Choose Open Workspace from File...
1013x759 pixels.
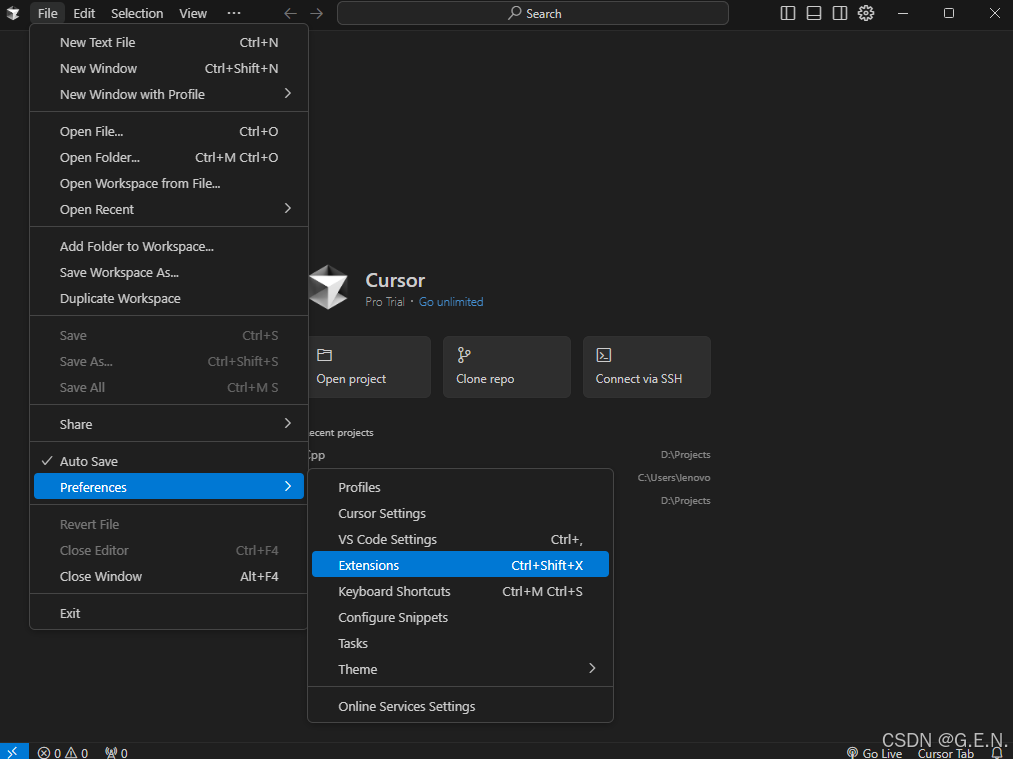[169, 183]
